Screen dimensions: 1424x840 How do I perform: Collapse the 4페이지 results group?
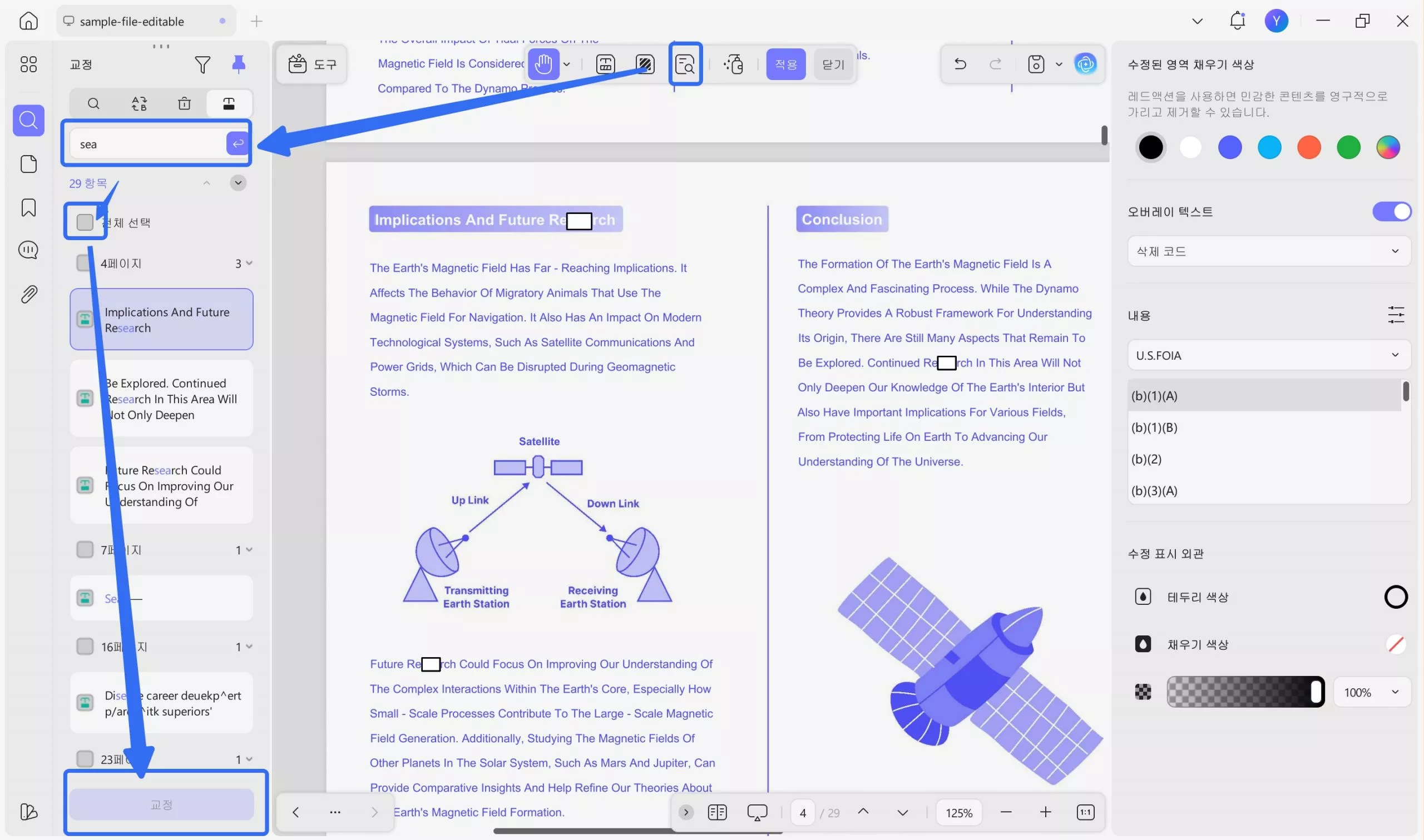(x=249, y=263)
